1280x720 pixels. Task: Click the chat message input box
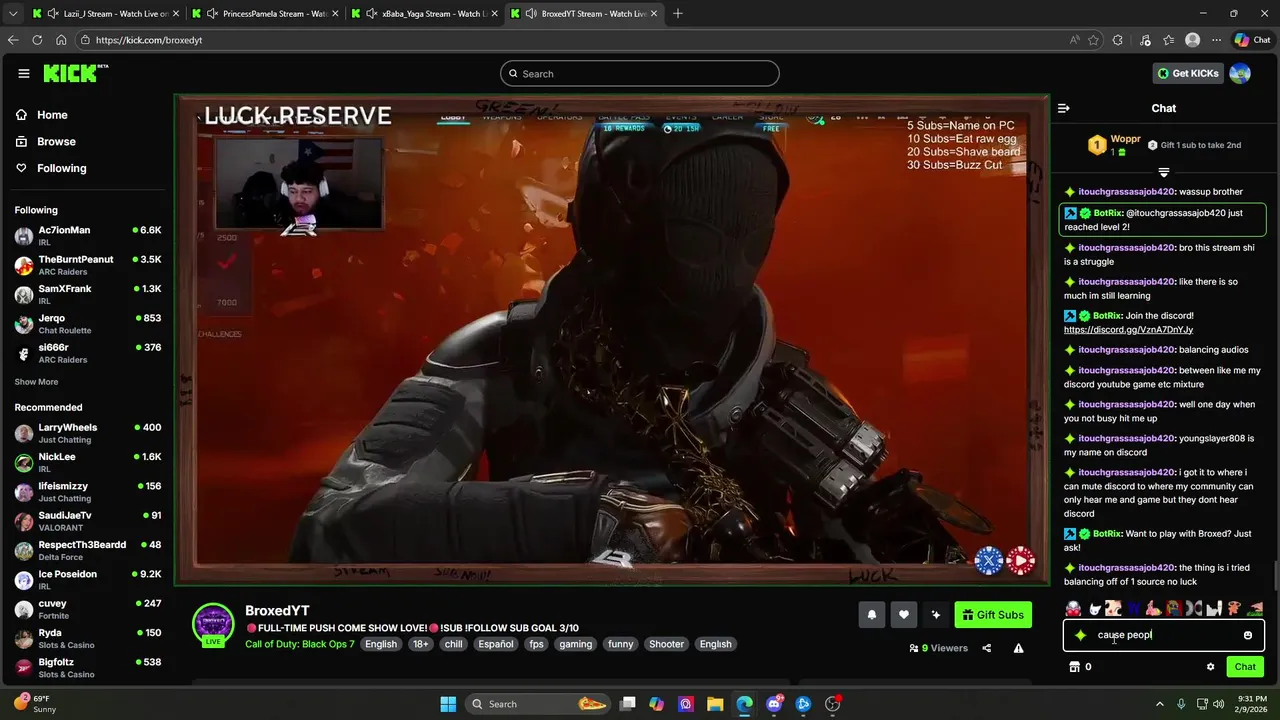[1163, 635]
